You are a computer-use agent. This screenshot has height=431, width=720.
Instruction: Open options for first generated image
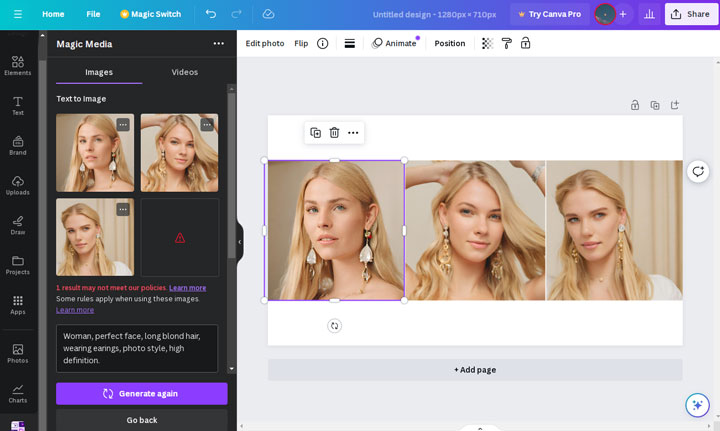click(123, 124)
